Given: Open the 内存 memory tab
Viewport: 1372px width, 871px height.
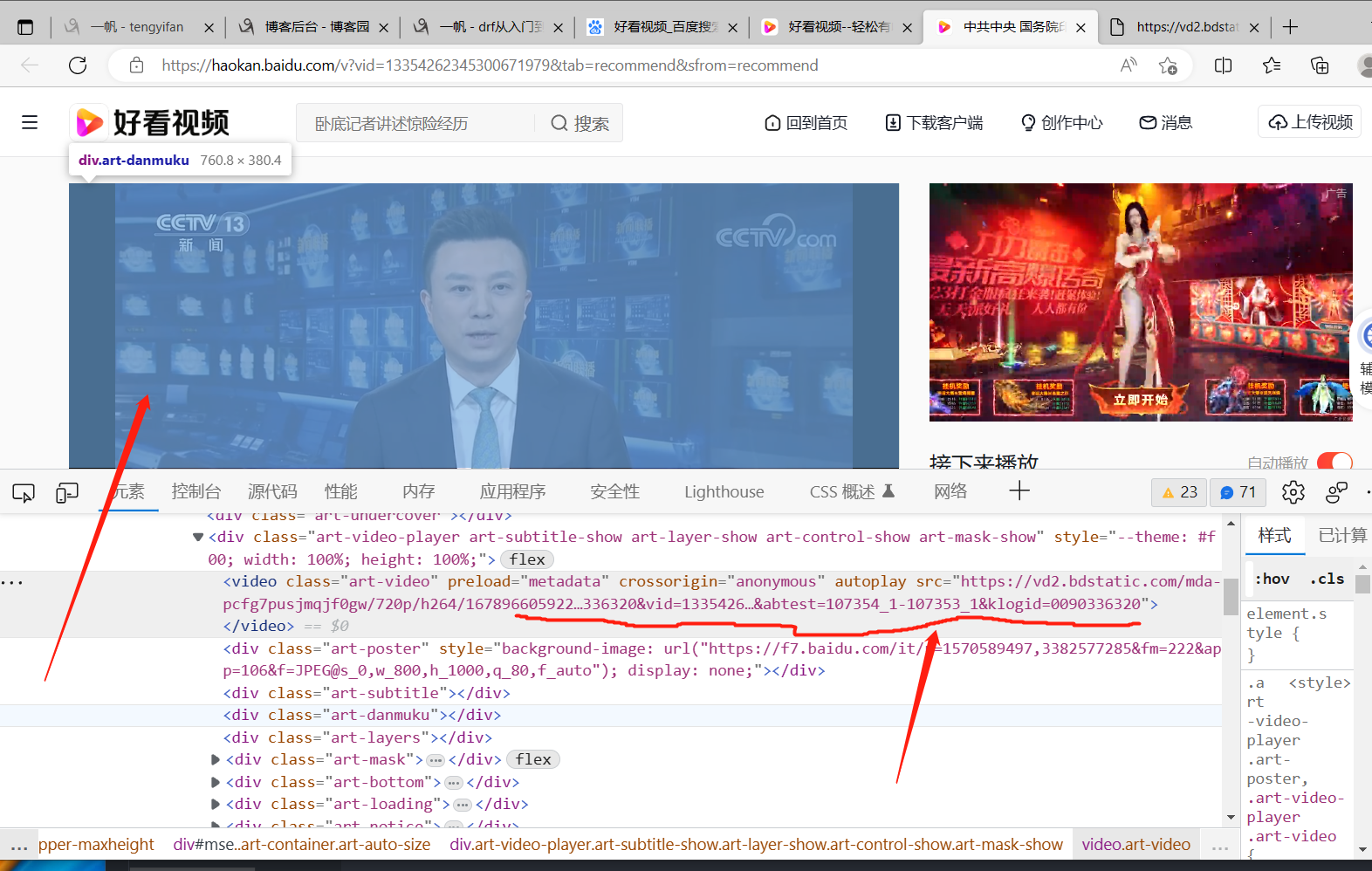Looking at the screenshot, I should point(419,491).
